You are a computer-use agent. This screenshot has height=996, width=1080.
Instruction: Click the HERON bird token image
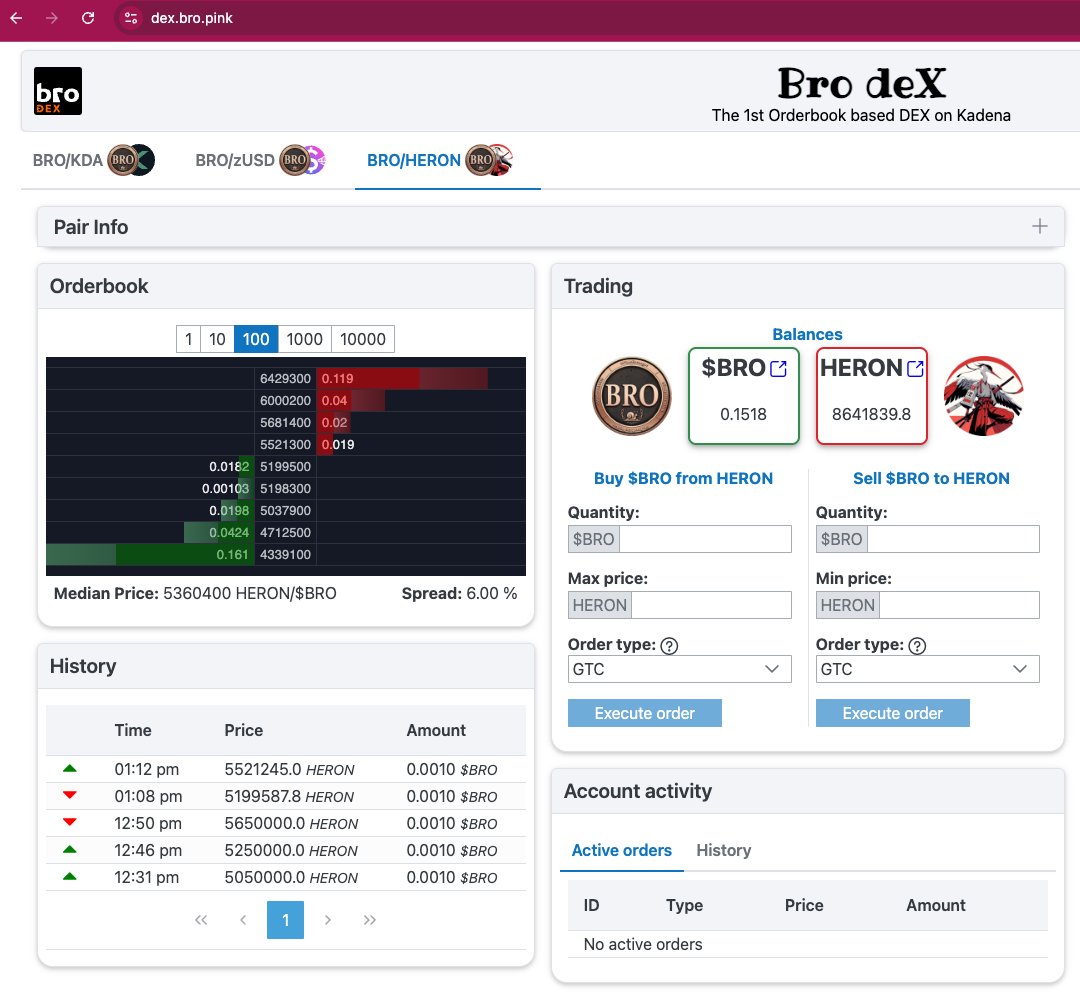984,396
